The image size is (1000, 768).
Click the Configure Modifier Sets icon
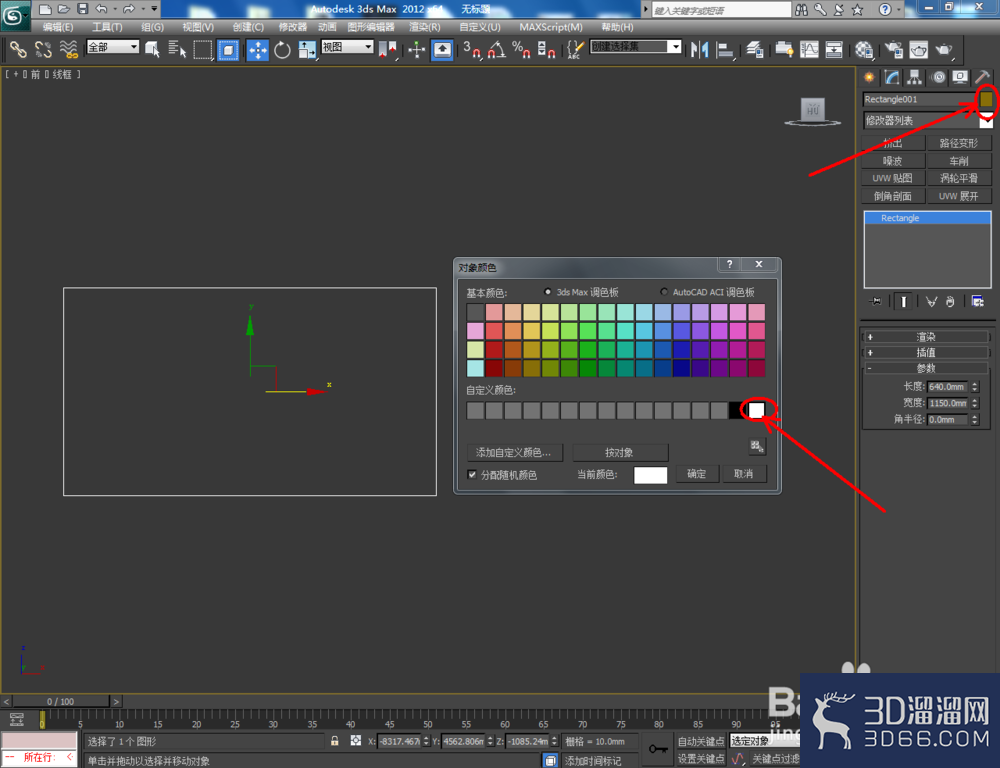[978, 301]
